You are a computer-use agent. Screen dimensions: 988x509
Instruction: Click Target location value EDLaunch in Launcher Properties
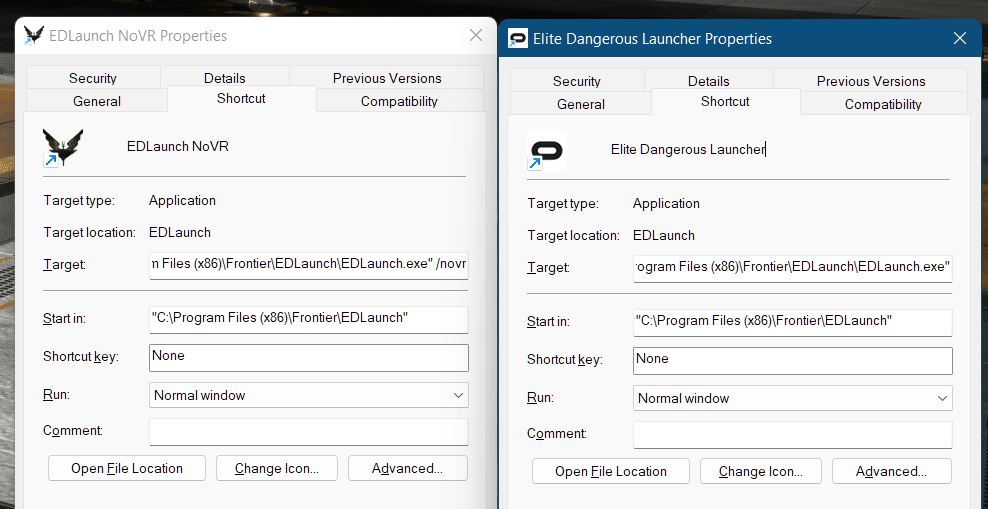click(x=663, y=236)
